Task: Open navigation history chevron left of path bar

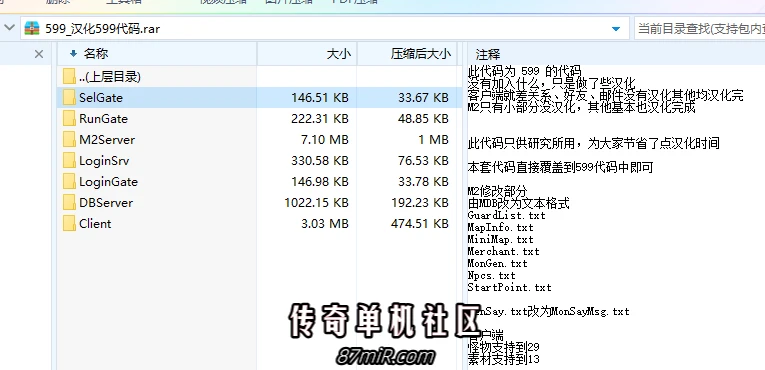Action: coord(9,28)
